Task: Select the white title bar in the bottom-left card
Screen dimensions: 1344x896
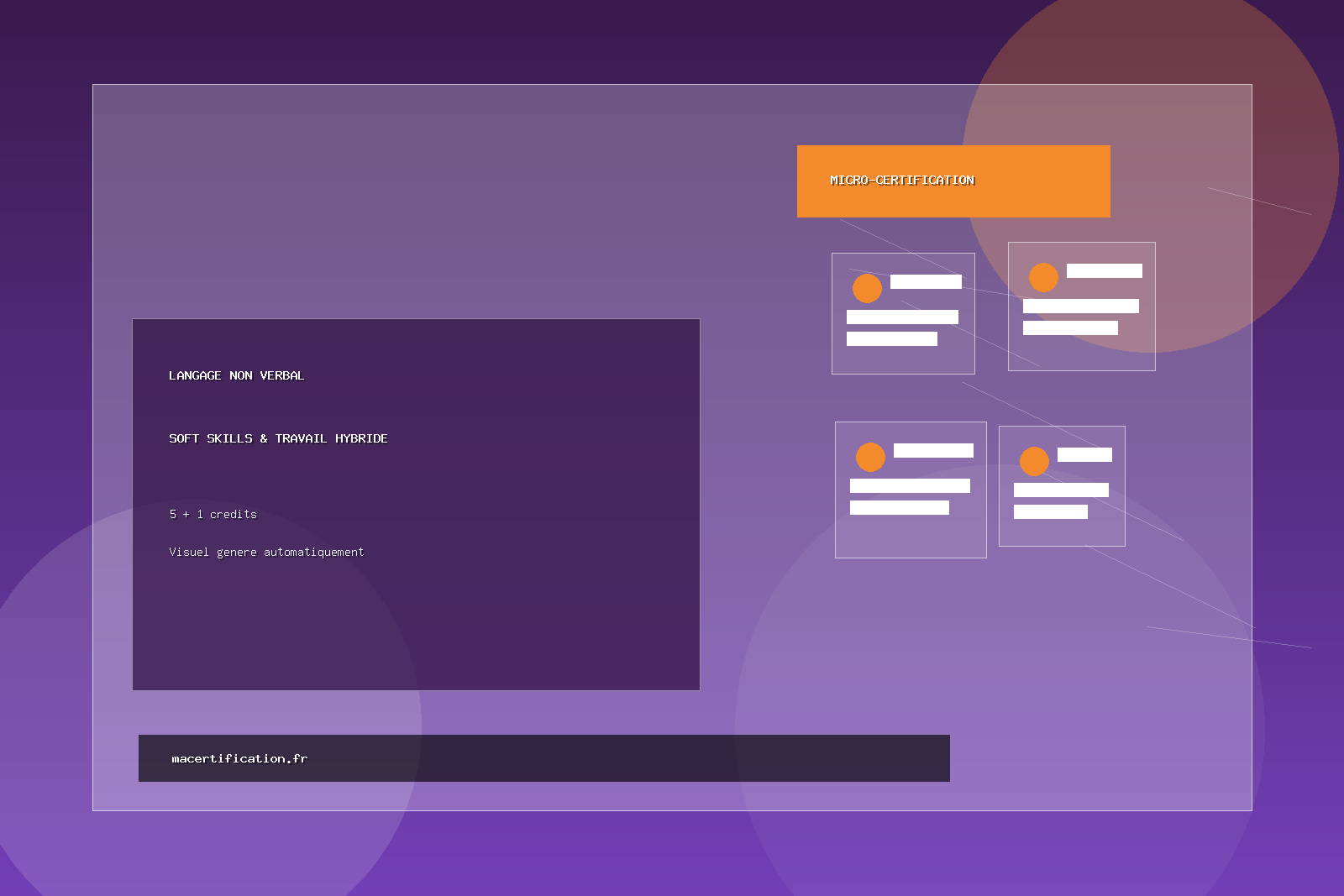Action: click(933, 451)
